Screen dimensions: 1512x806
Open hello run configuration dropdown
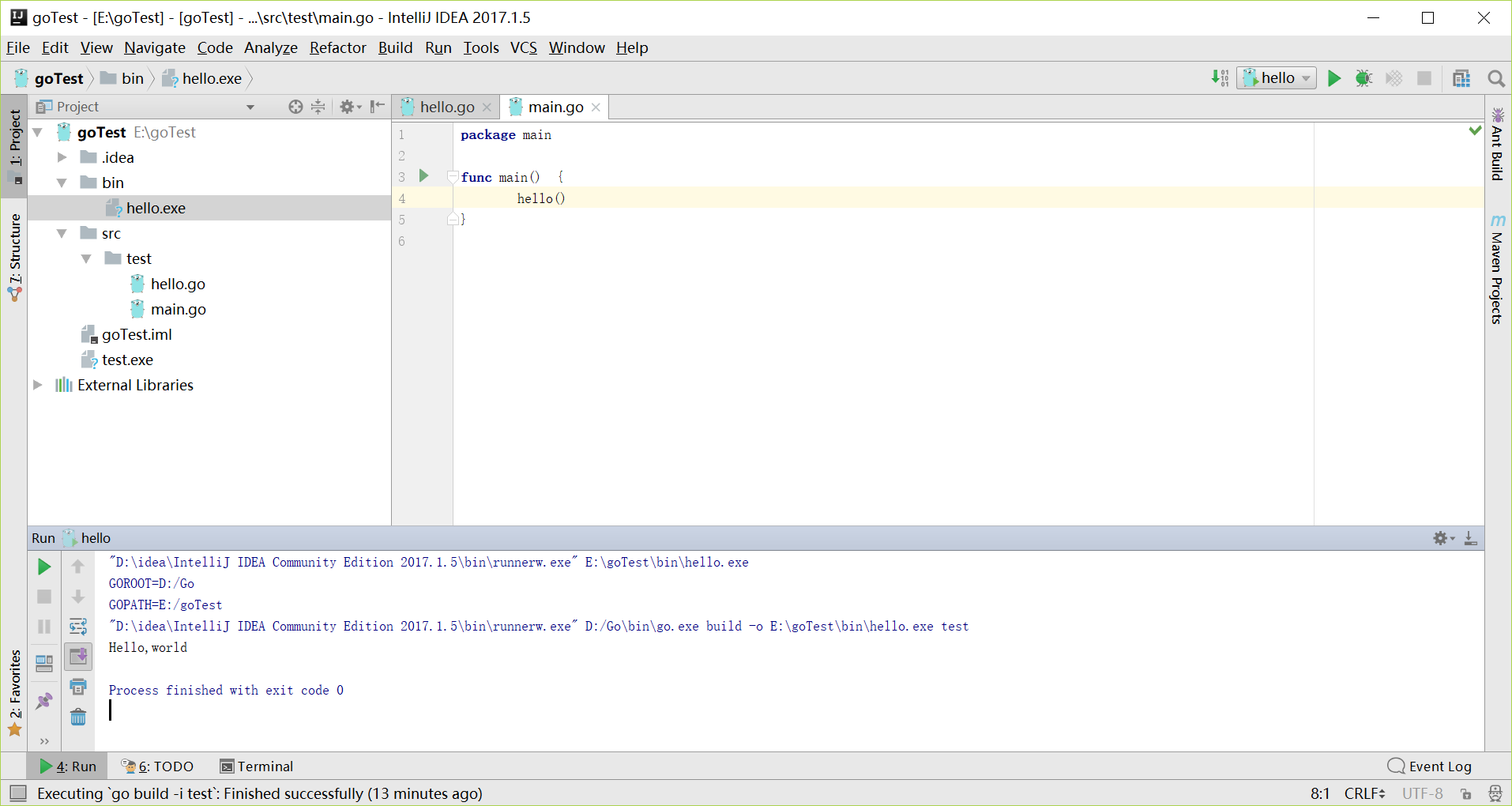[x=1277, y=78]
